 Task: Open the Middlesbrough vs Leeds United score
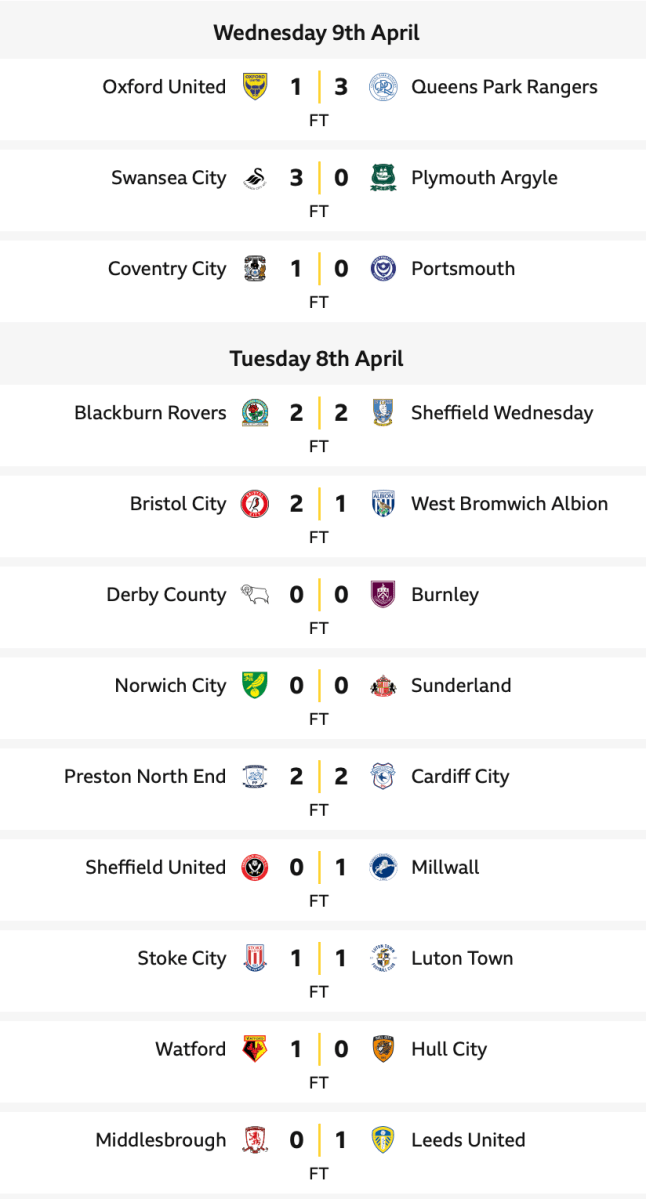(x=318, y=1141)
